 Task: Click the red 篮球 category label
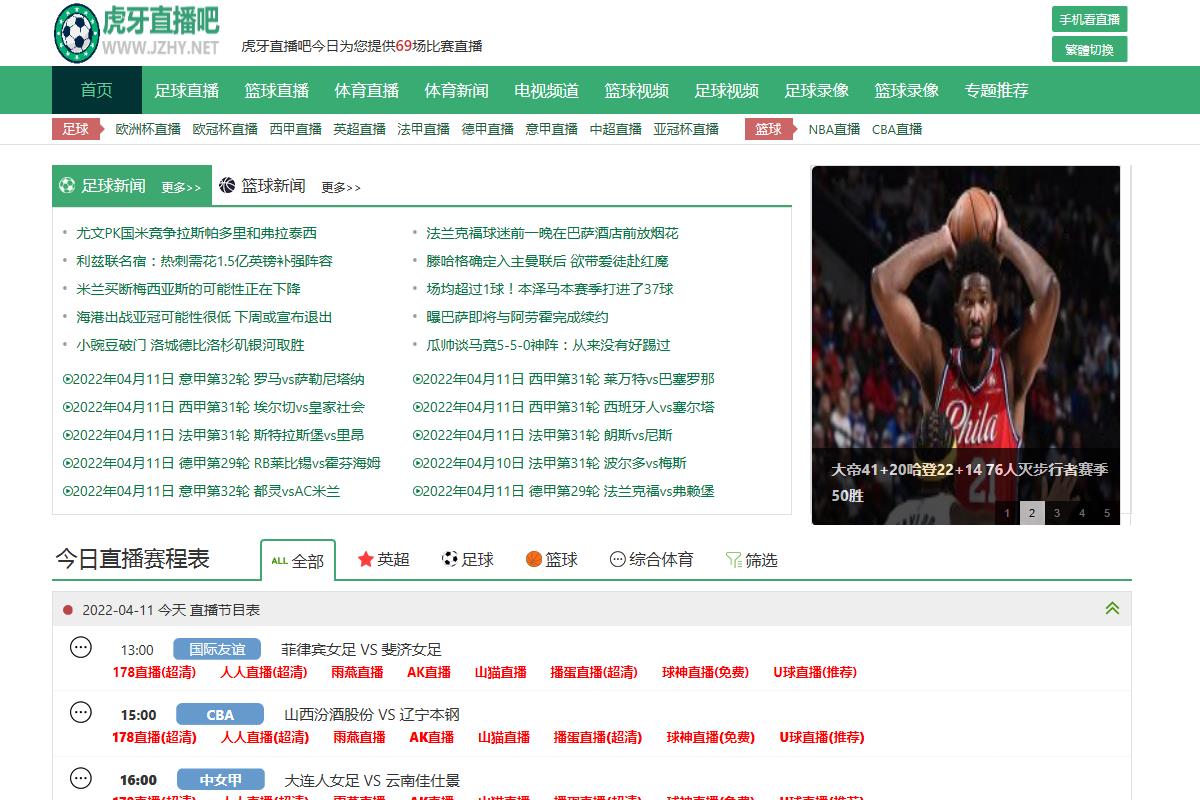click(768, 129)
